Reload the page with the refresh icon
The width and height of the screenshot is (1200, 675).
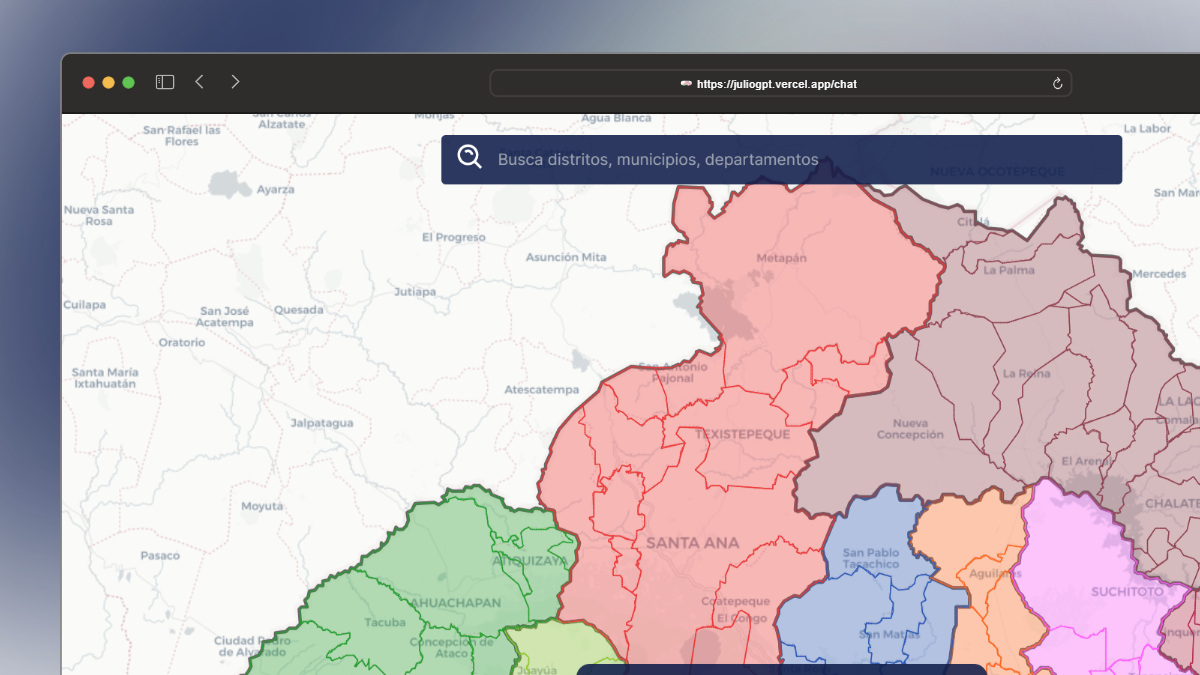[1057, 84]
